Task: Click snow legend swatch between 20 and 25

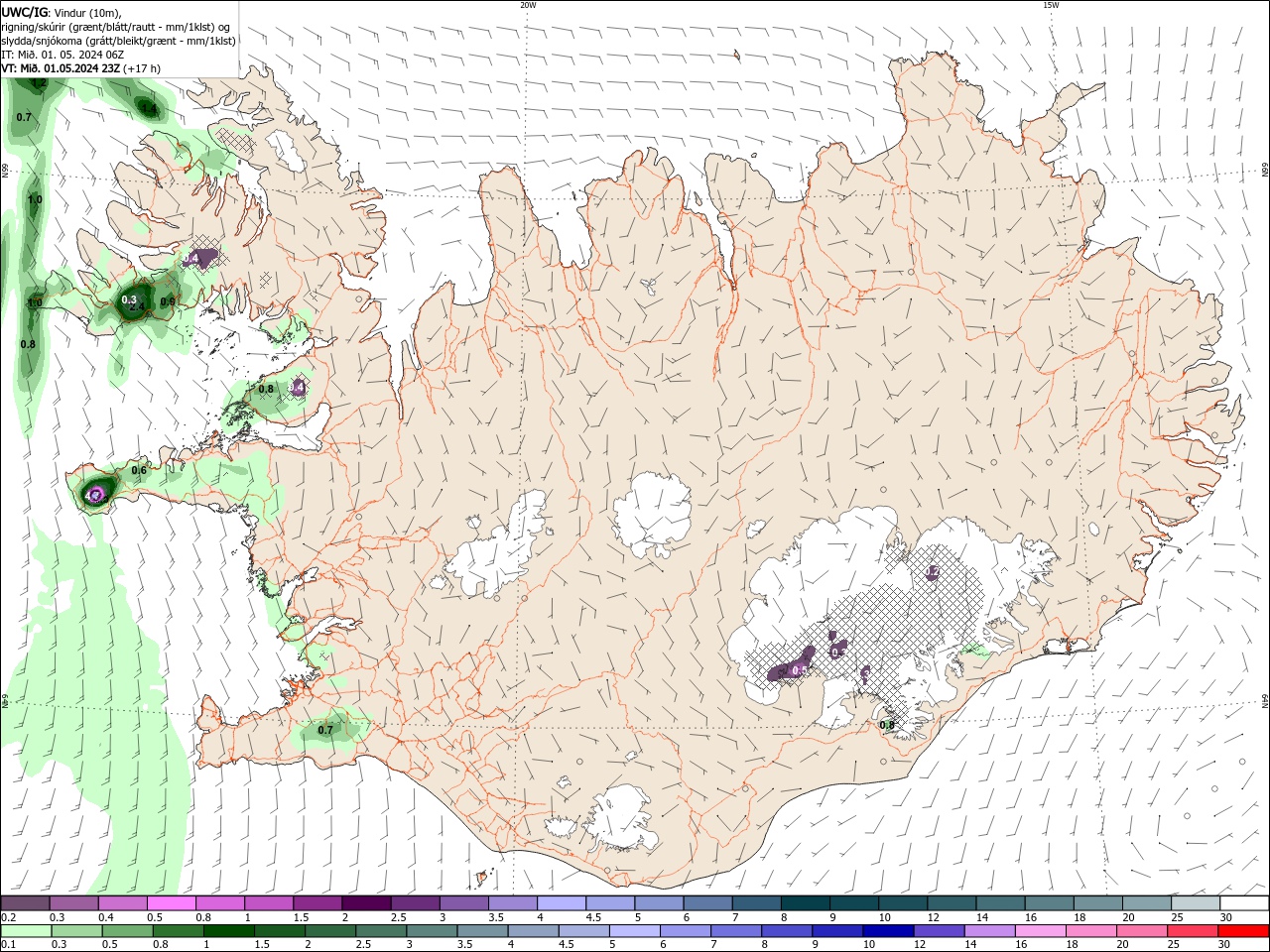Action: point(1147,903)
